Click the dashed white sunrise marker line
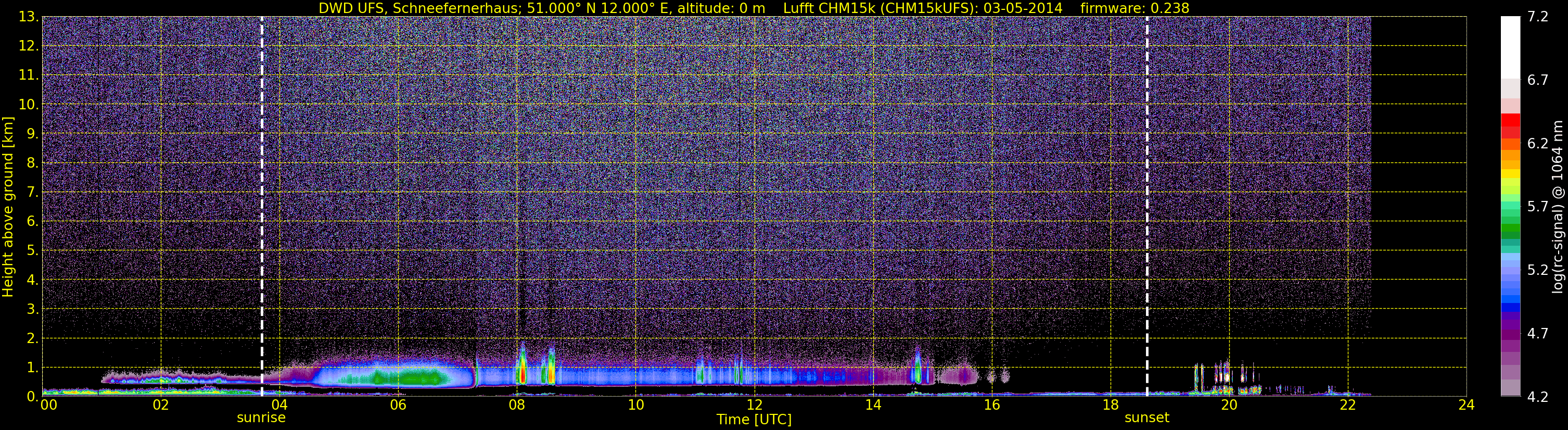The image size is (1568, 430). click(262, 207)
